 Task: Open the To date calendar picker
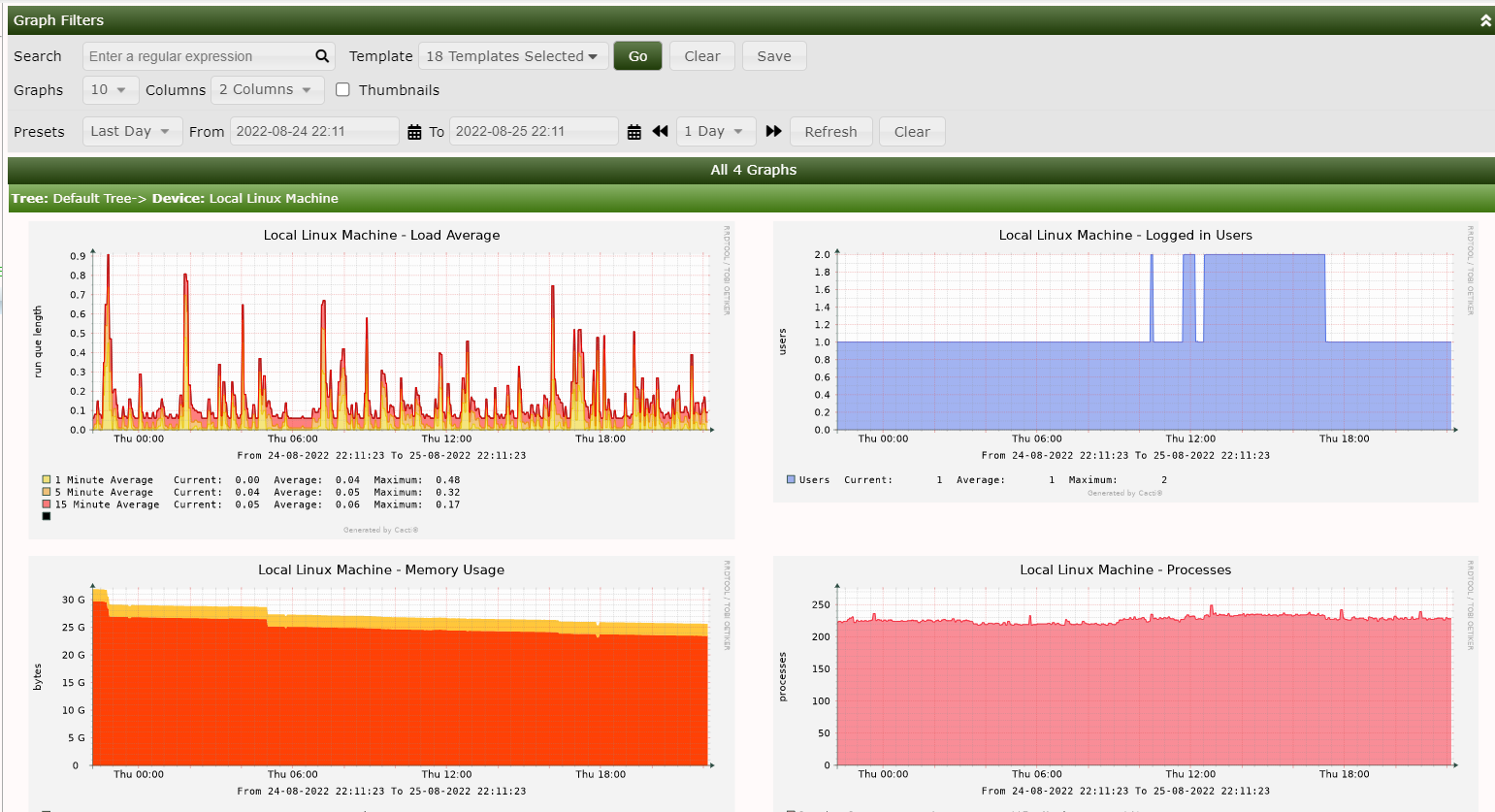pyautogui.click(x=634, y=132)
